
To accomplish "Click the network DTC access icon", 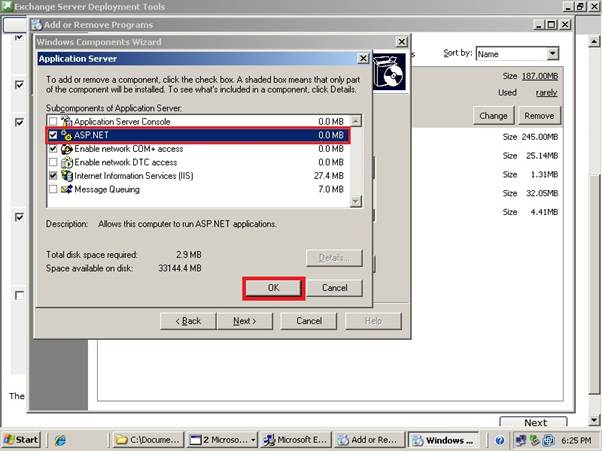I will coord(66,162).
